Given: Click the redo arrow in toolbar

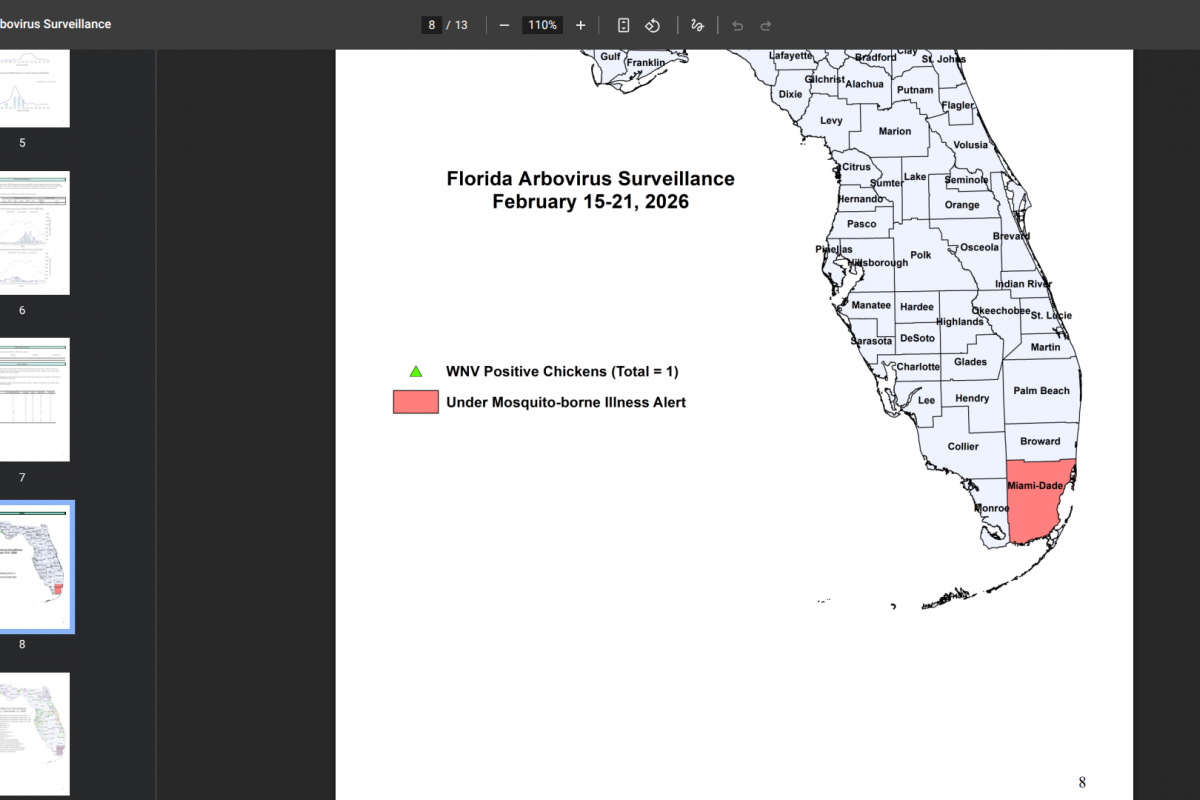Looking at the screenshot, I should [766, 25].
